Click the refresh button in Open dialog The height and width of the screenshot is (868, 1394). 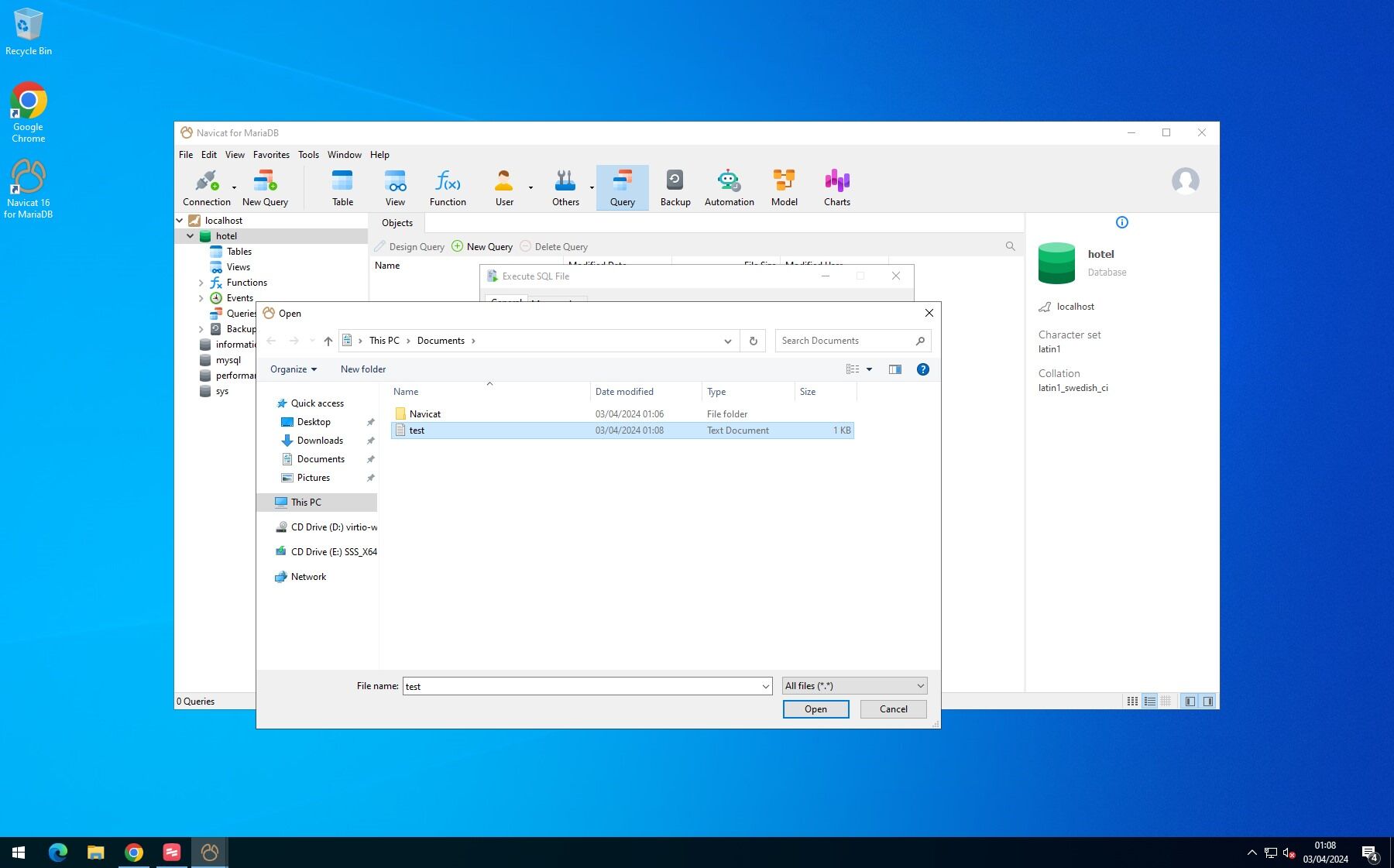[753, 341]
